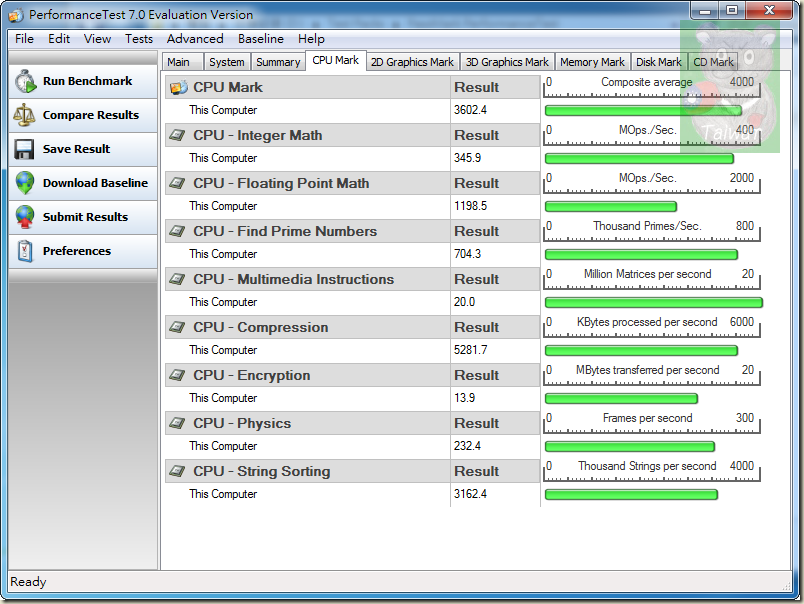Click the CPU - String Sorting header row
This screenshot has height=604, width=804.
point(353,471)
